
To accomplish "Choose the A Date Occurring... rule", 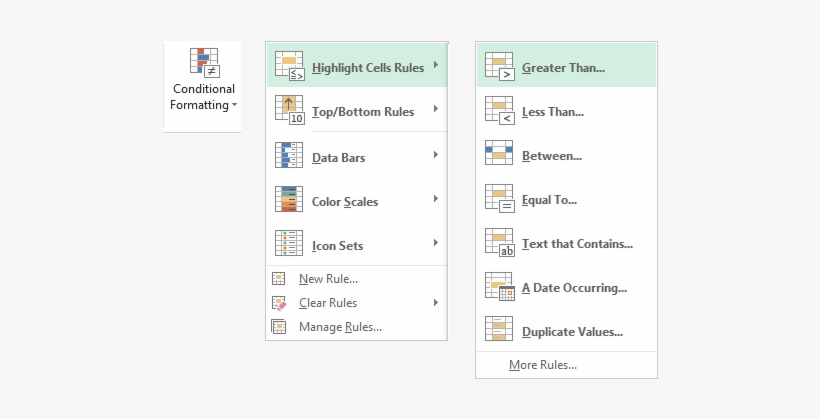I will pyautogui.click(x=566, y=287).
